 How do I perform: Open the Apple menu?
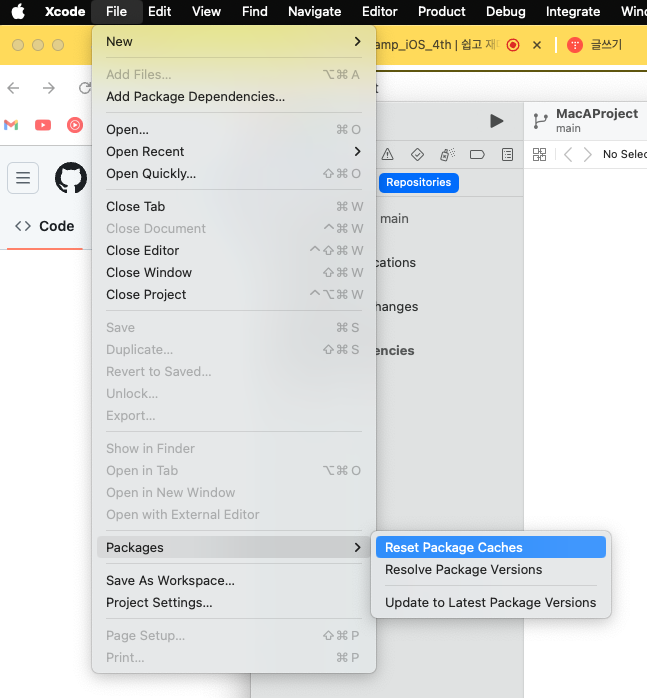tap(18, 12)
